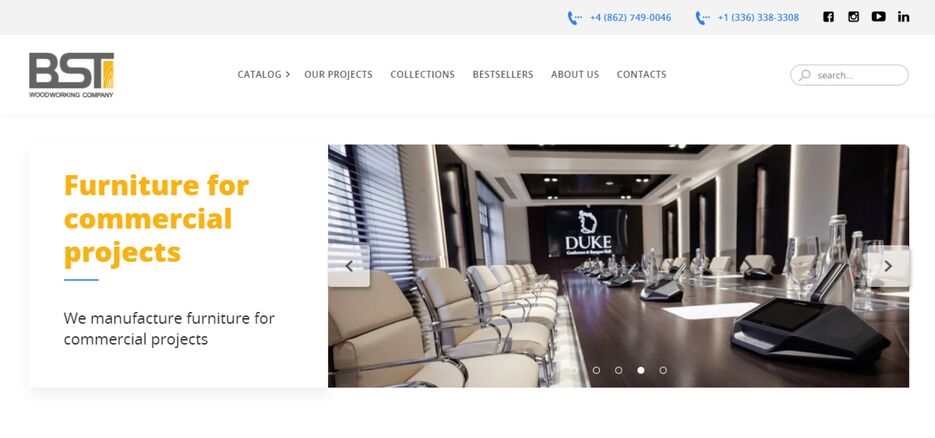The width and height of the screenshot is (935, 438).
Task: Focus the search input field
Action: [x=849, y=75]
